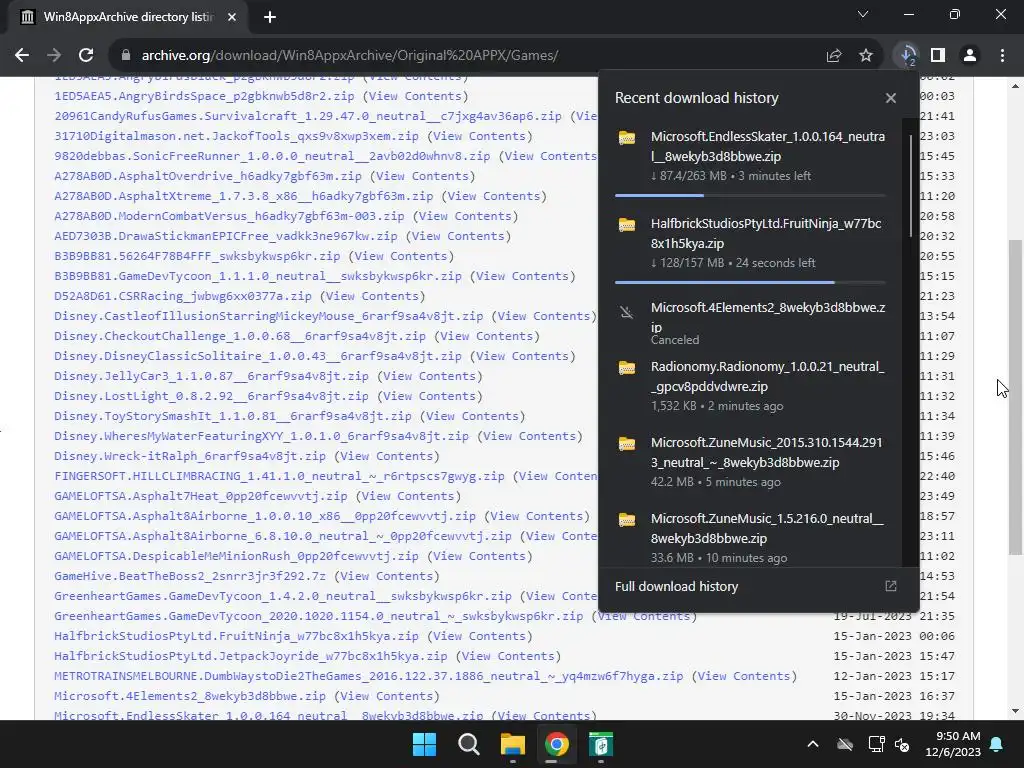
Task: Toggle the Chrome downloads icon
Action: (907, 56)
